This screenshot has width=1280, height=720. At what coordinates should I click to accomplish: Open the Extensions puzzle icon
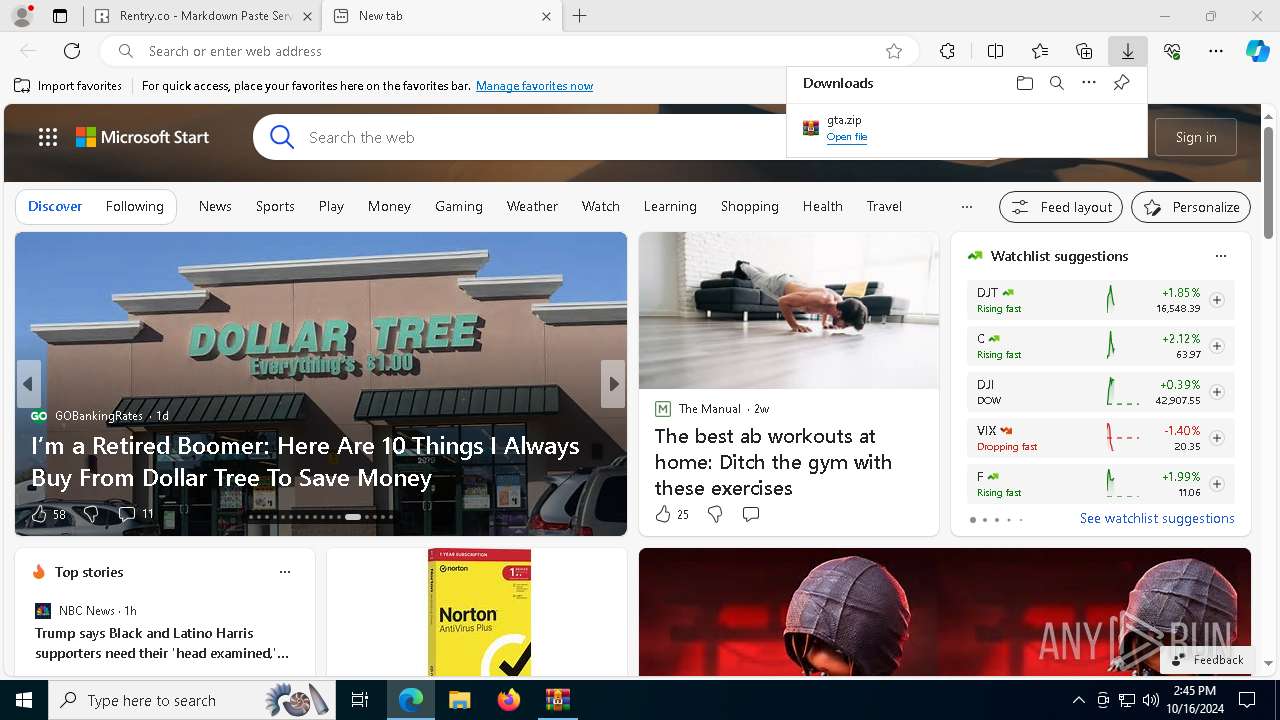[x=948, y=51]
